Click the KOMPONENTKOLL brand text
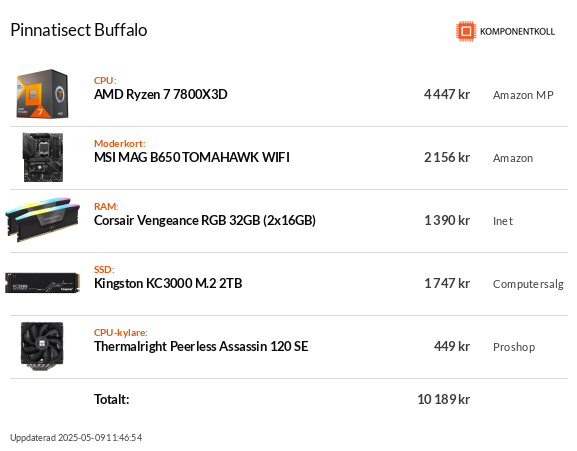This screenshot has height=451, width=577. (517, 32)
